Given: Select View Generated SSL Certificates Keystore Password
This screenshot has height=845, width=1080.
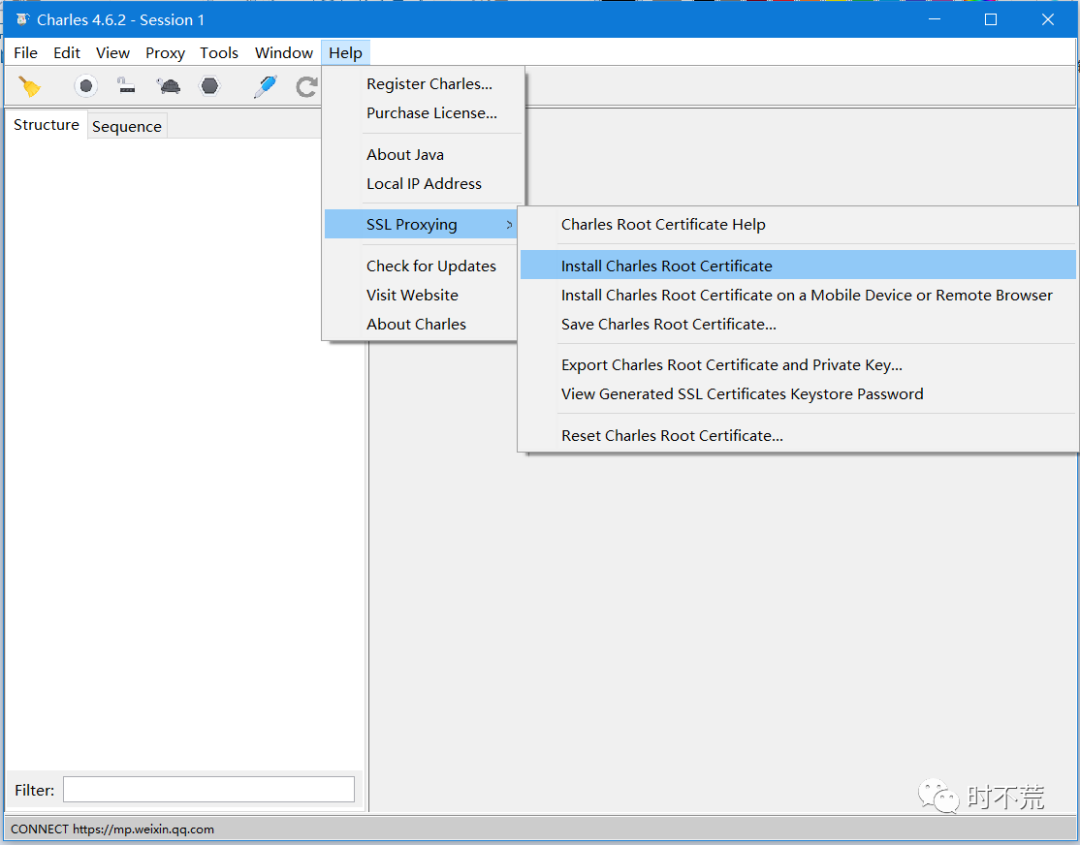Looking at the screenshot, I should pos(798,394).
